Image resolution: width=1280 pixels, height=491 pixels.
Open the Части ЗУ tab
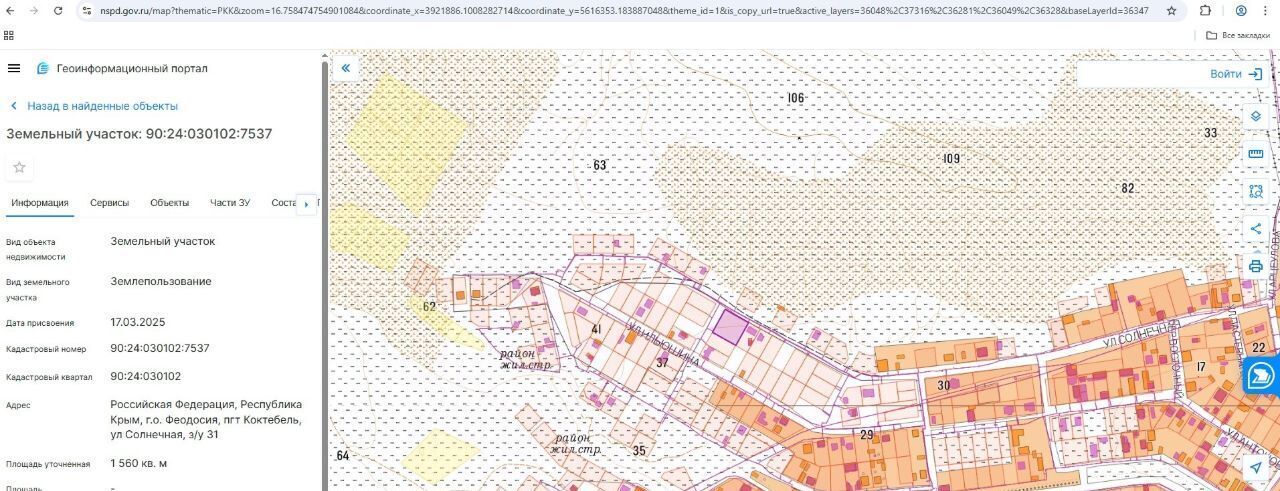tap(230, 203)
